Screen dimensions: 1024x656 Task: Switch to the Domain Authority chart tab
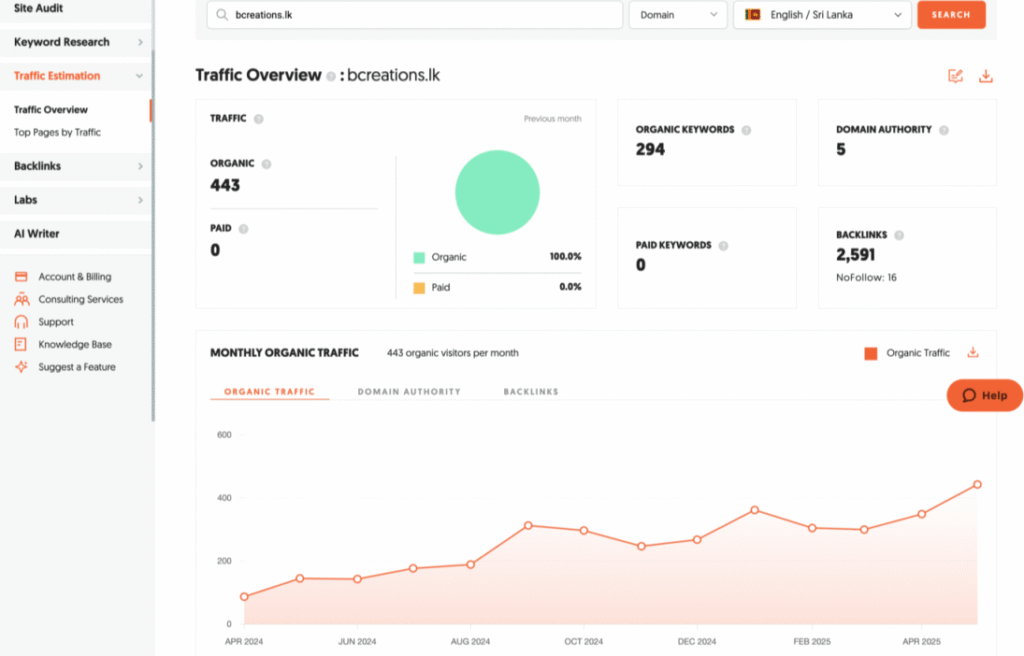point(409,392)
